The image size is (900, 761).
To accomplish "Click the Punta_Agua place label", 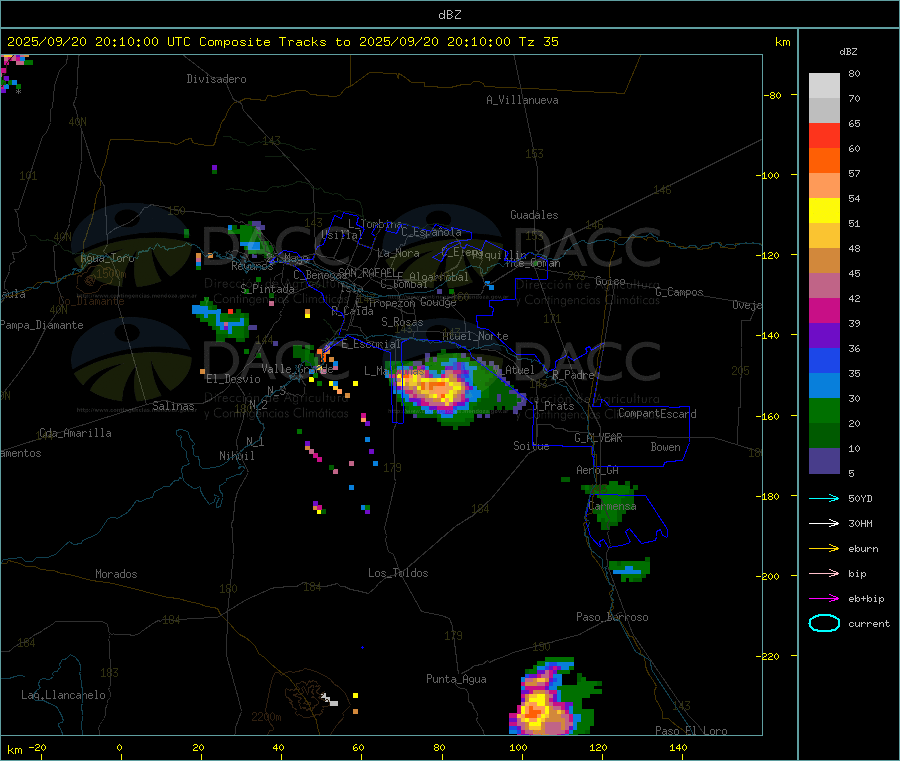I will [x=456, y=679].
